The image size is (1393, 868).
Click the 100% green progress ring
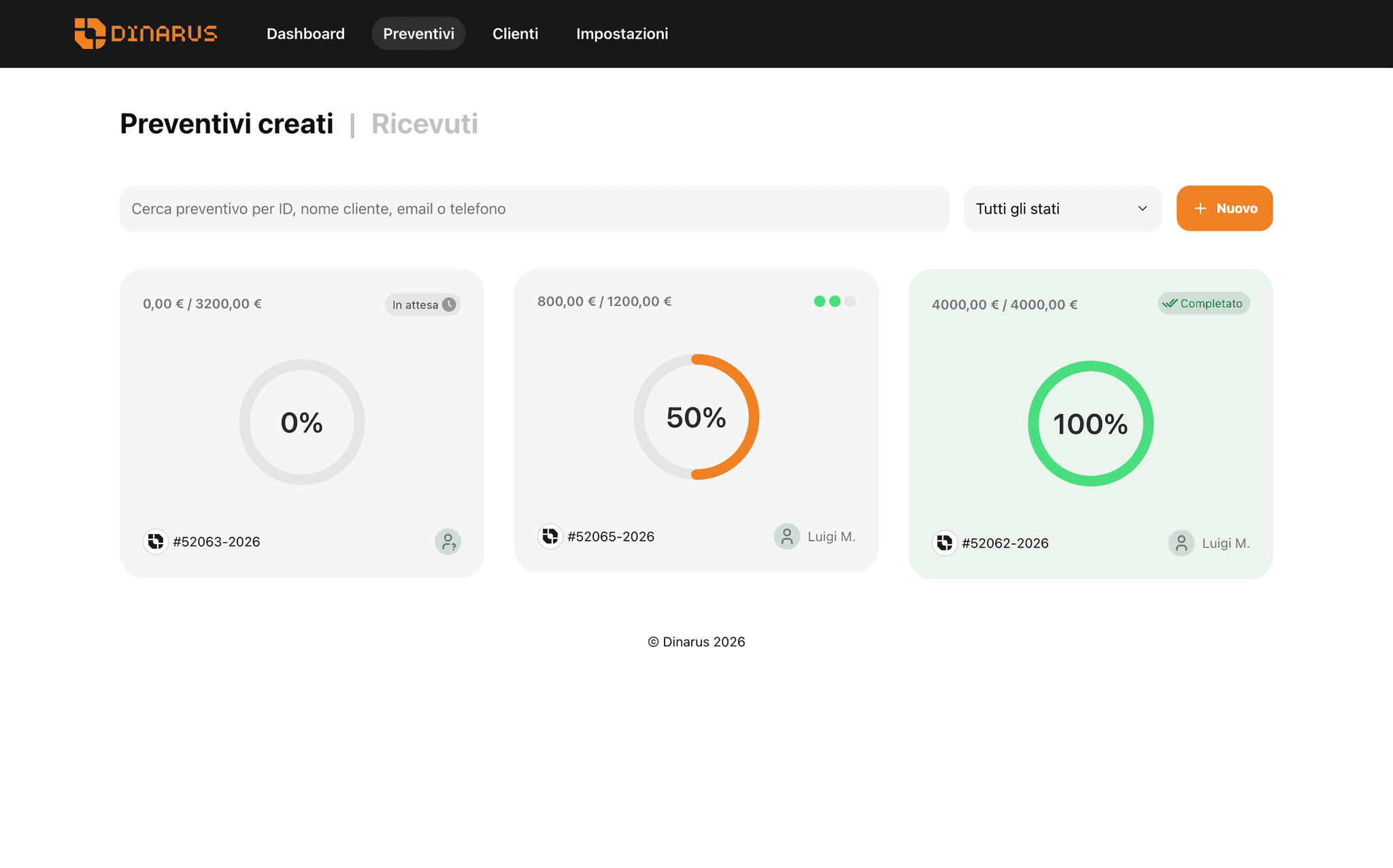tap(1090, 423)
